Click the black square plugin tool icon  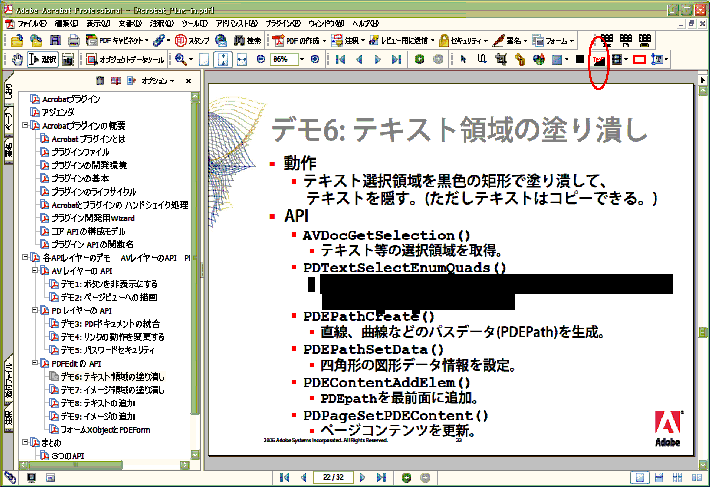580,59
